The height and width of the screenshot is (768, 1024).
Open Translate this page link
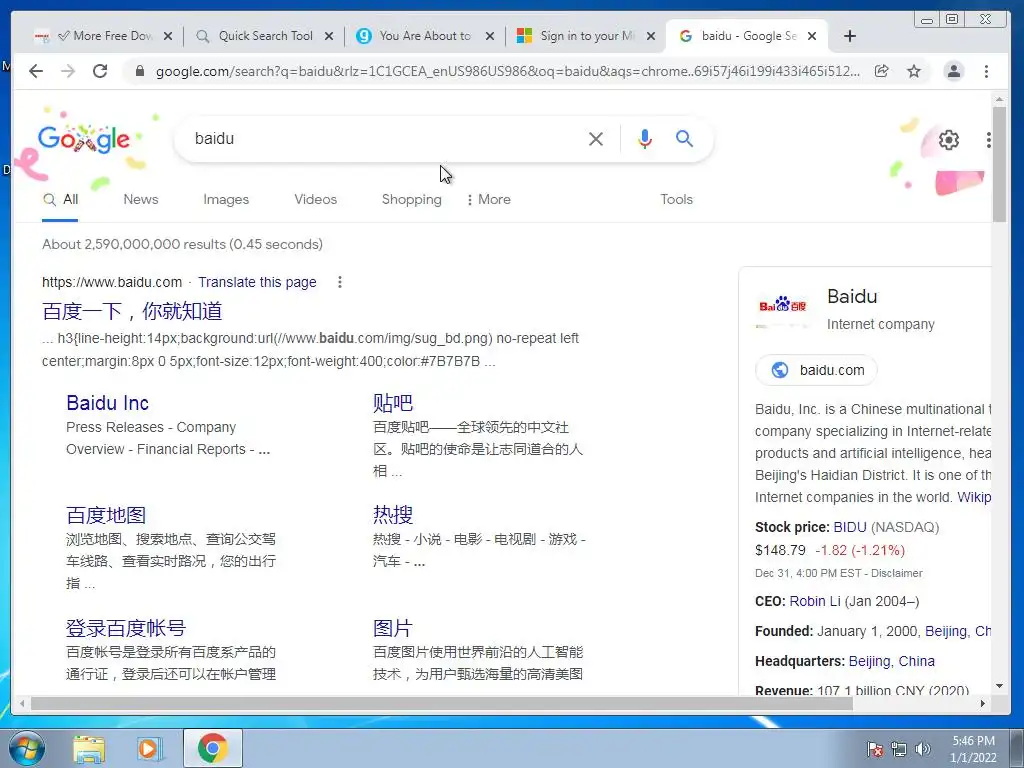click(257, 282)
